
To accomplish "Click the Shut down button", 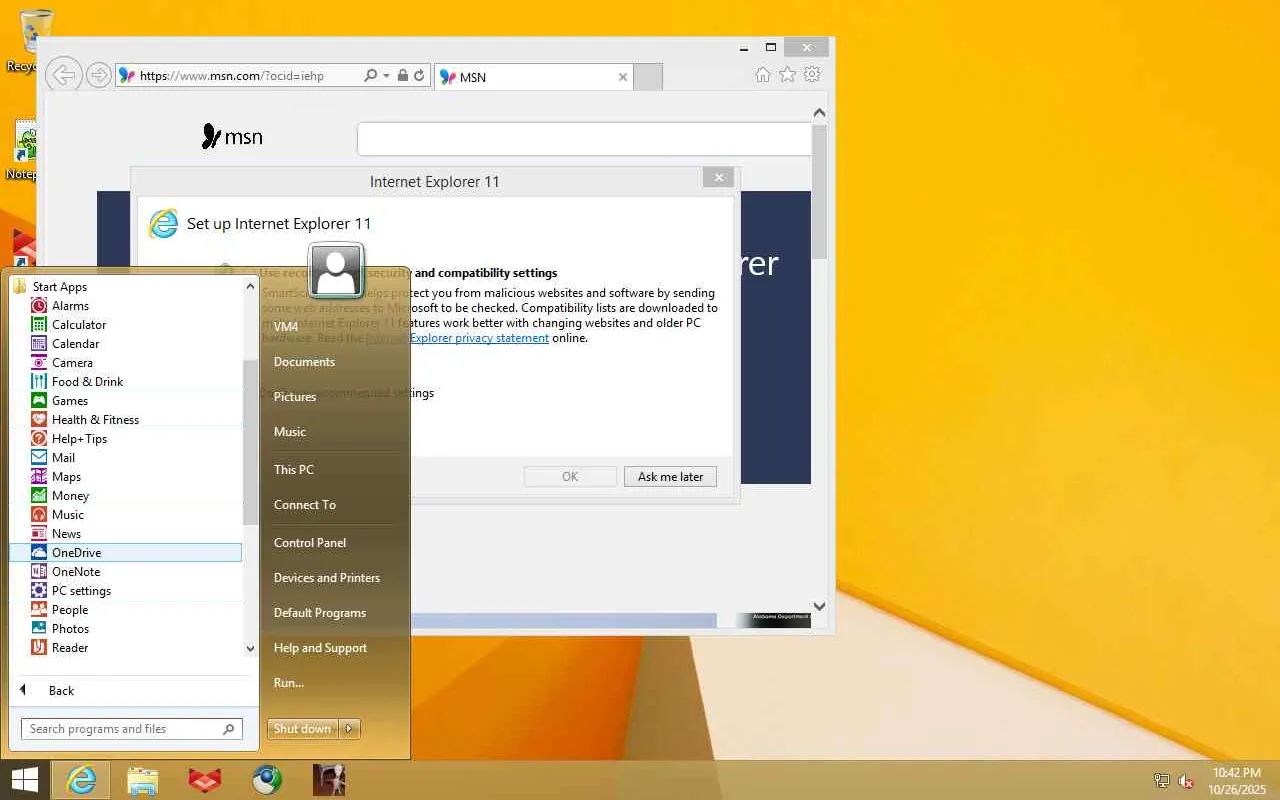I will tap(303, 729).
